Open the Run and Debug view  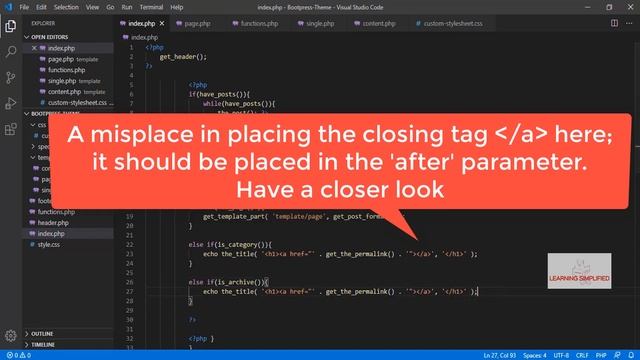point(11,103)
